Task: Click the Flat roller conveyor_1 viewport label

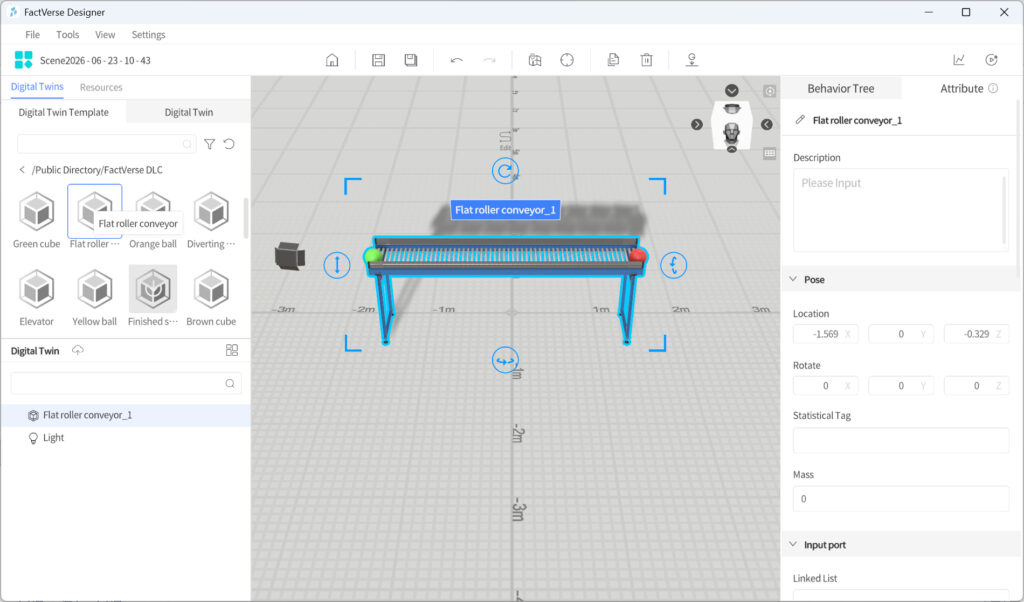Action: pos(505,210)
